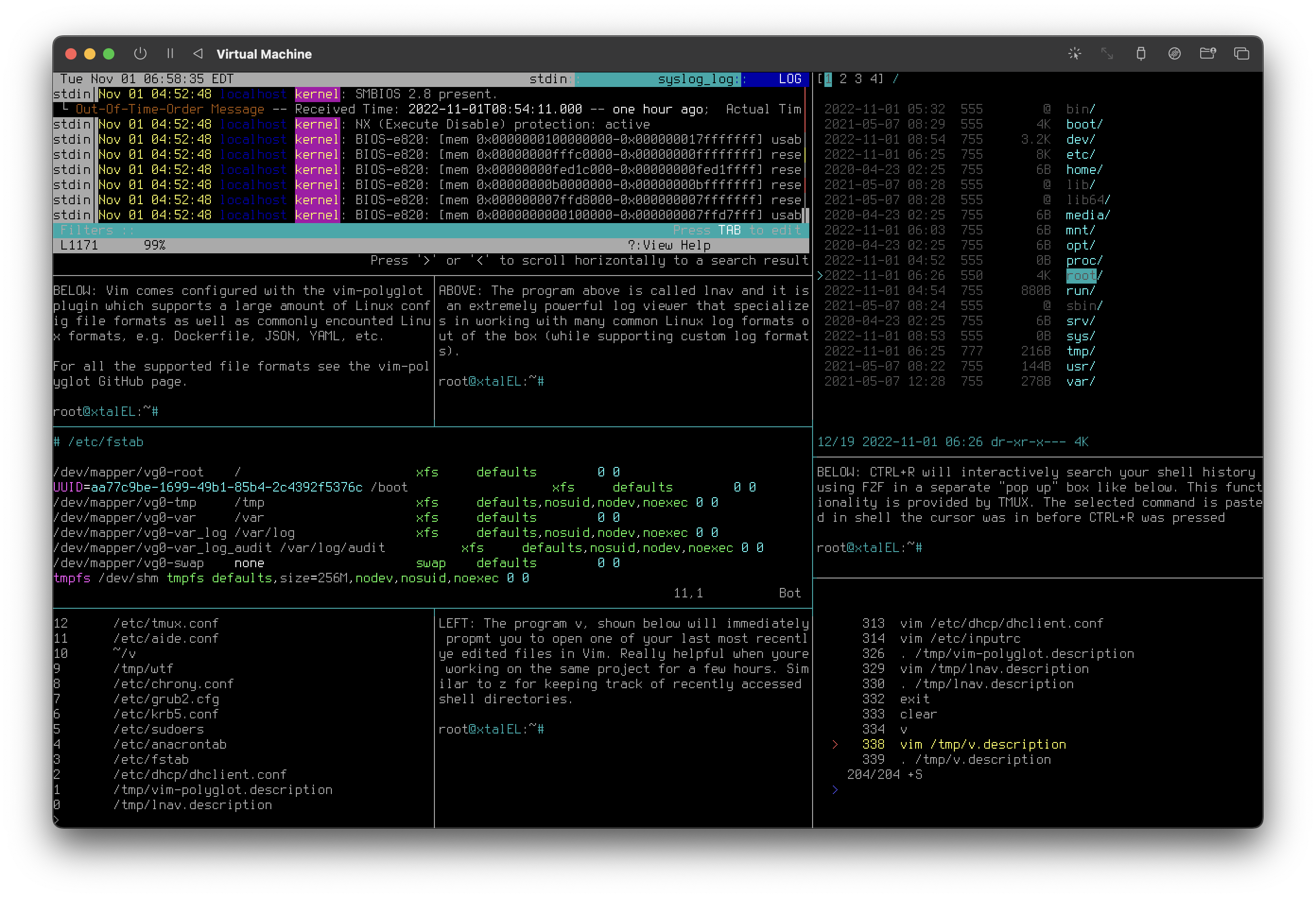Image resolution: width=1316 pixels, height=898 pixels.
Task: Select the usr/ directory entry
Action: (x=1081, y=367)
